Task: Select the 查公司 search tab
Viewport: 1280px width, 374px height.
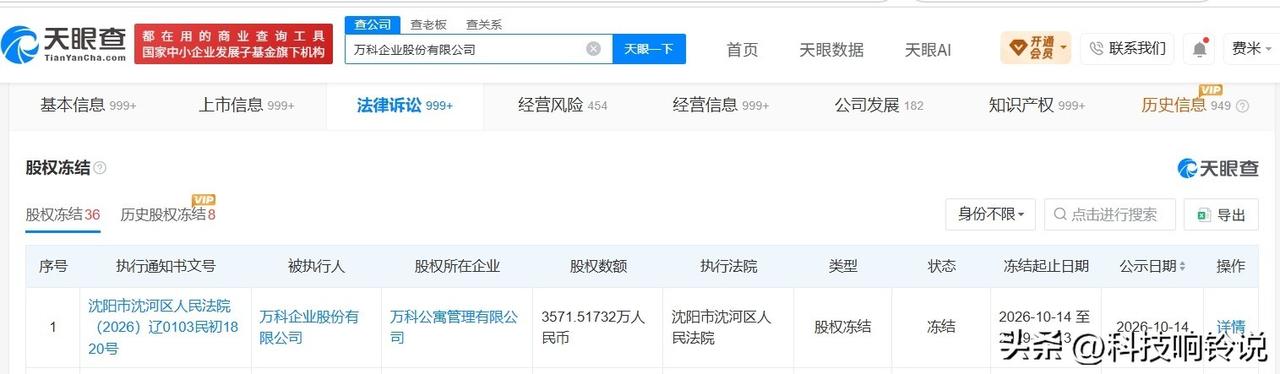Action: click(x=372, y=24)
